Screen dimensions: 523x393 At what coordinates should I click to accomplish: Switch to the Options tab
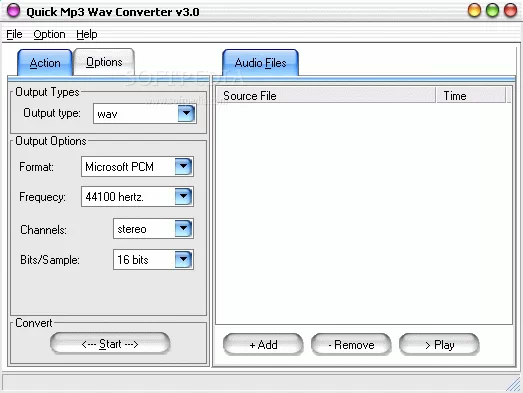(104, 62)
